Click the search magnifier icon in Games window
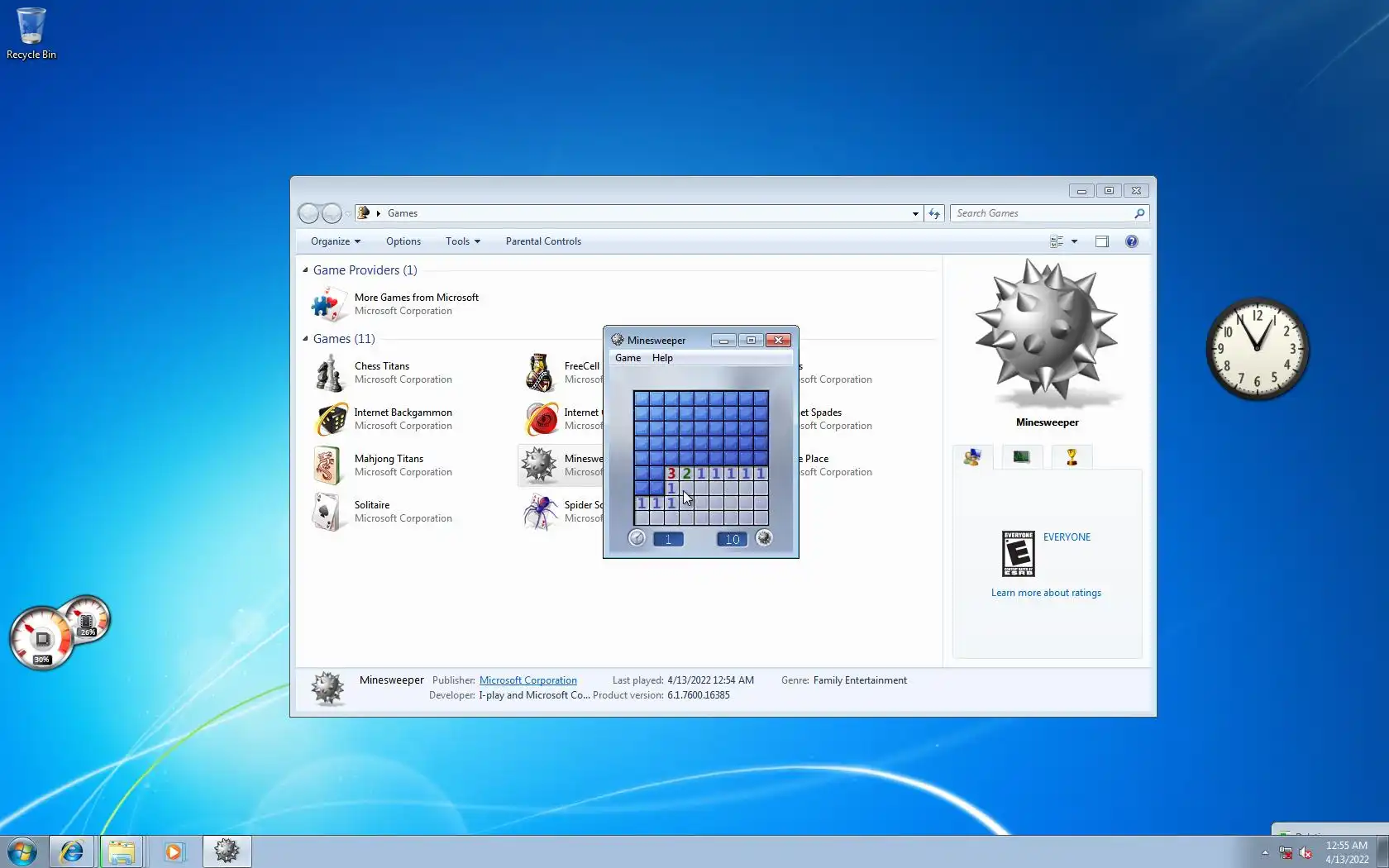 (x=1139, y=213)
